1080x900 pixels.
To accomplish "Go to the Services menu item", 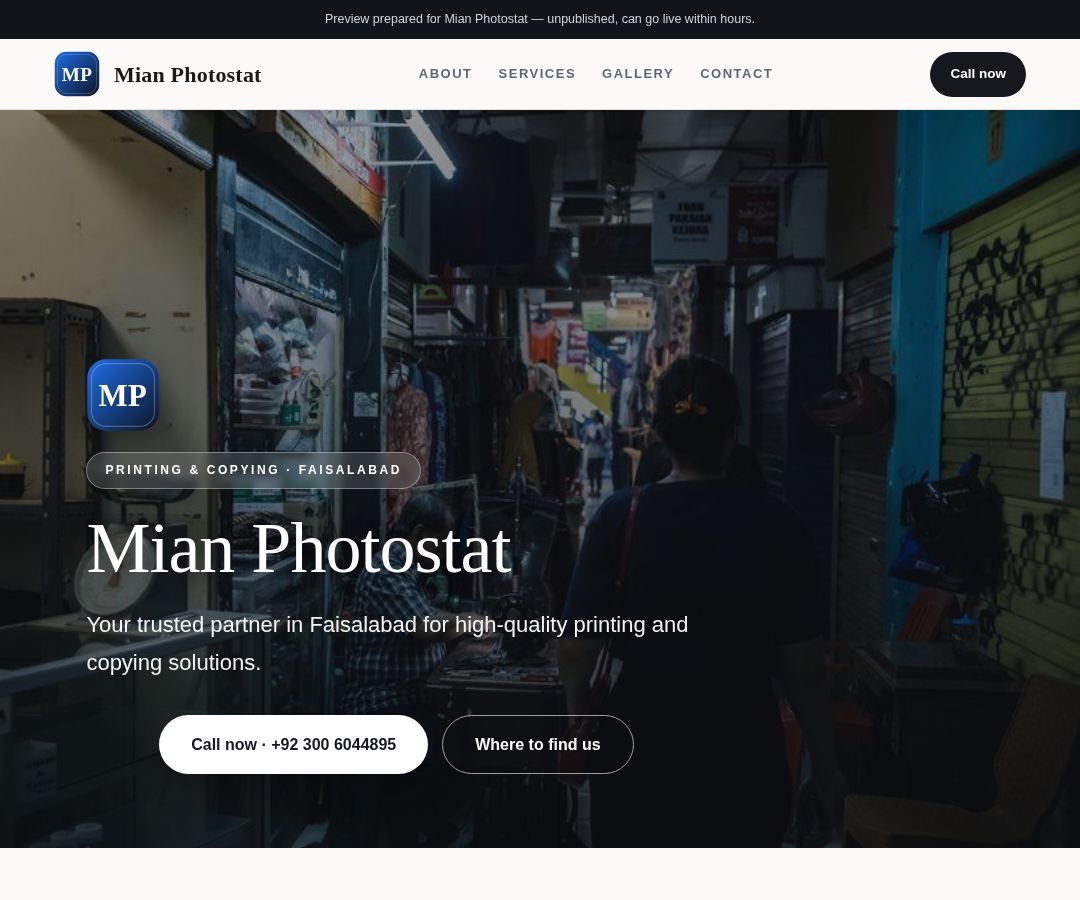I will [x=537, y=74].
